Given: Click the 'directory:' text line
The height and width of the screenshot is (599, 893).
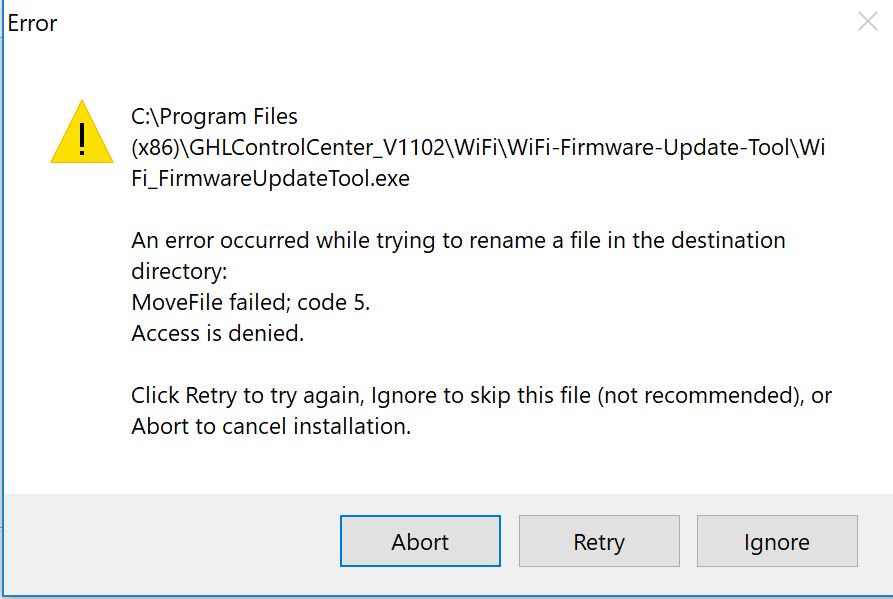Looking at the screenshot, I should [179, 271].
